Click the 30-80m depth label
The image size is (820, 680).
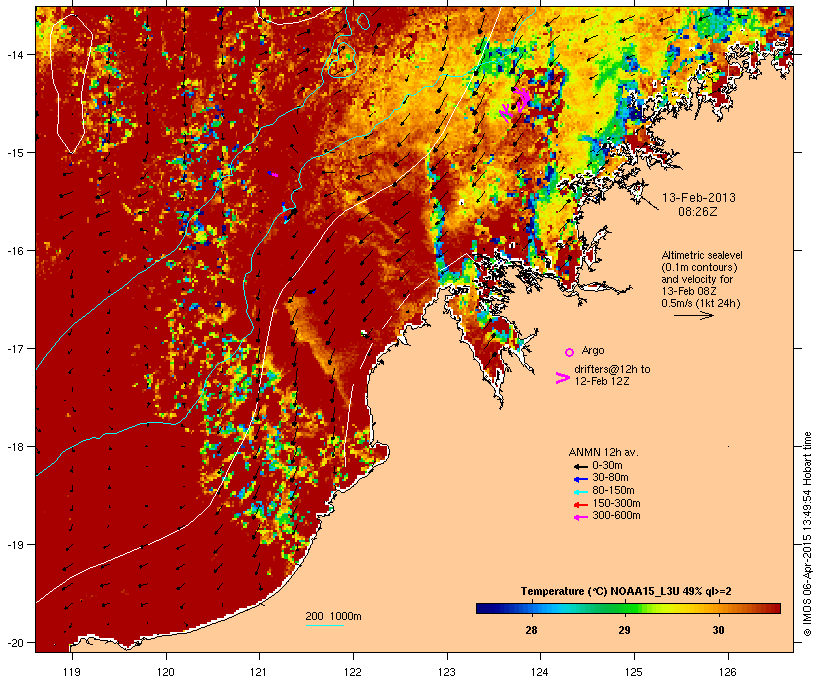610,478
